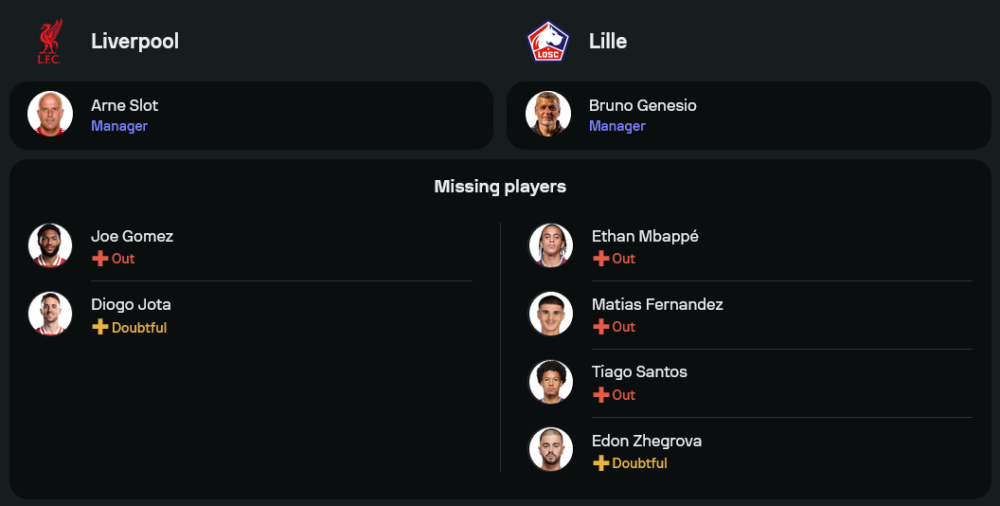Screen dimensions: 1000x506
Task: Click the Liverpool club crest icon
Action: (49, 42)
